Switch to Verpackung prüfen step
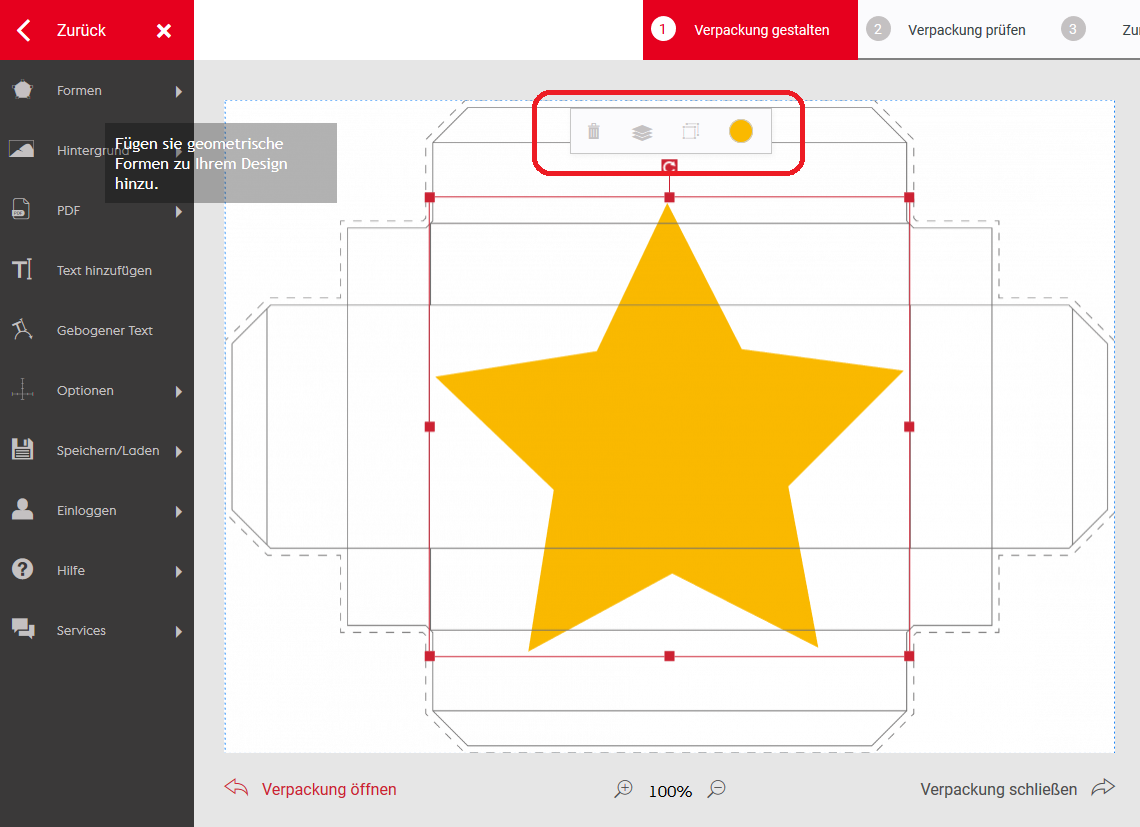 [965, 30]
